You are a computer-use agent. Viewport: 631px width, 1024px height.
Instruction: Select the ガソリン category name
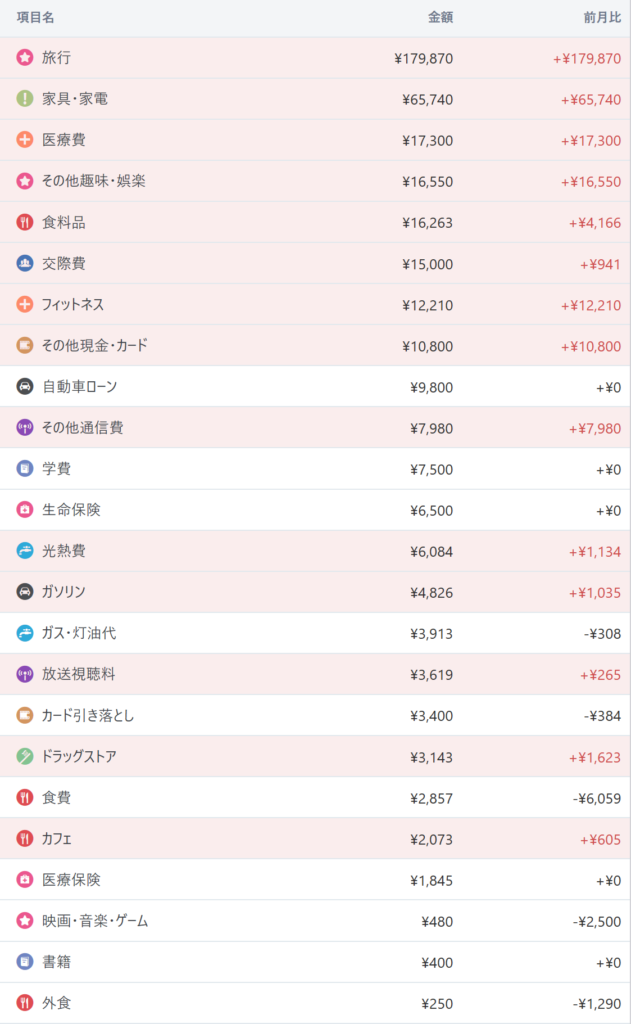(x=66, y=592)
